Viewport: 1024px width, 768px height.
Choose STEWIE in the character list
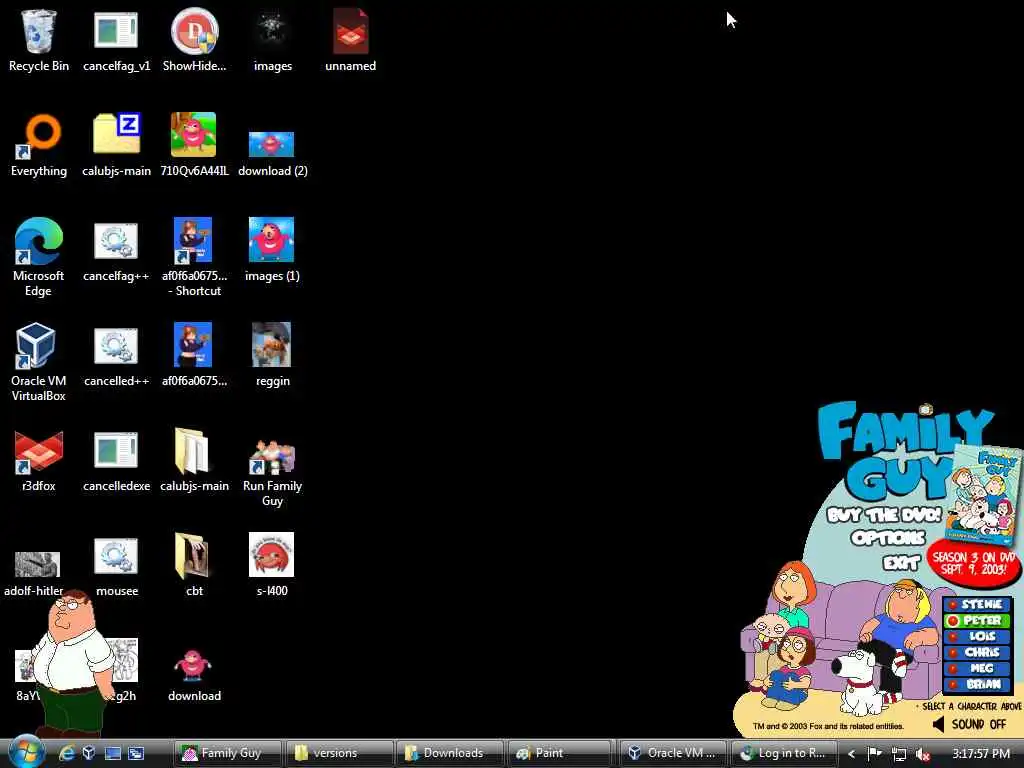point(977,604)
